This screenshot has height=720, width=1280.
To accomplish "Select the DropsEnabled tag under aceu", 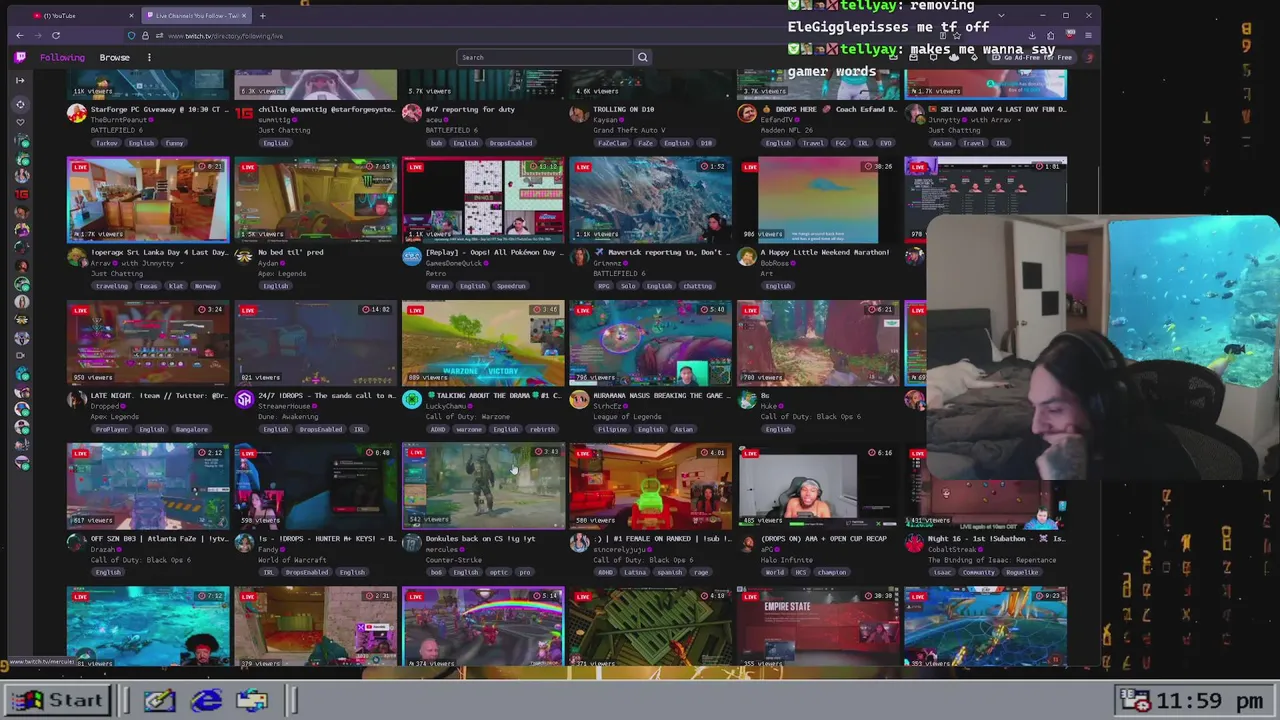I will 511,143.
